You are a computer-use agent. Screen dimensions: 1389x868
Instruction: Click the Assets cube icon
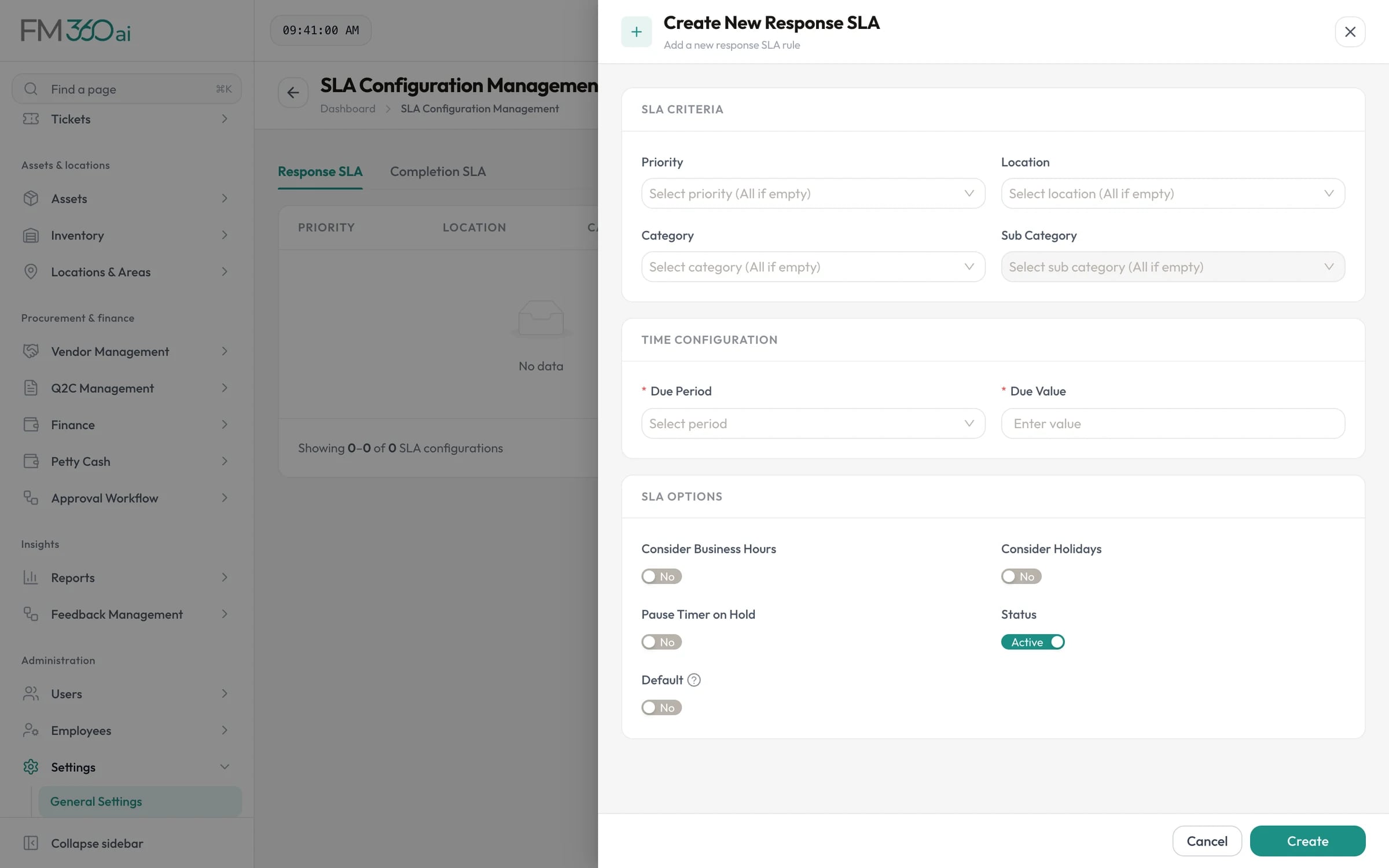click(x=31, y=198)
